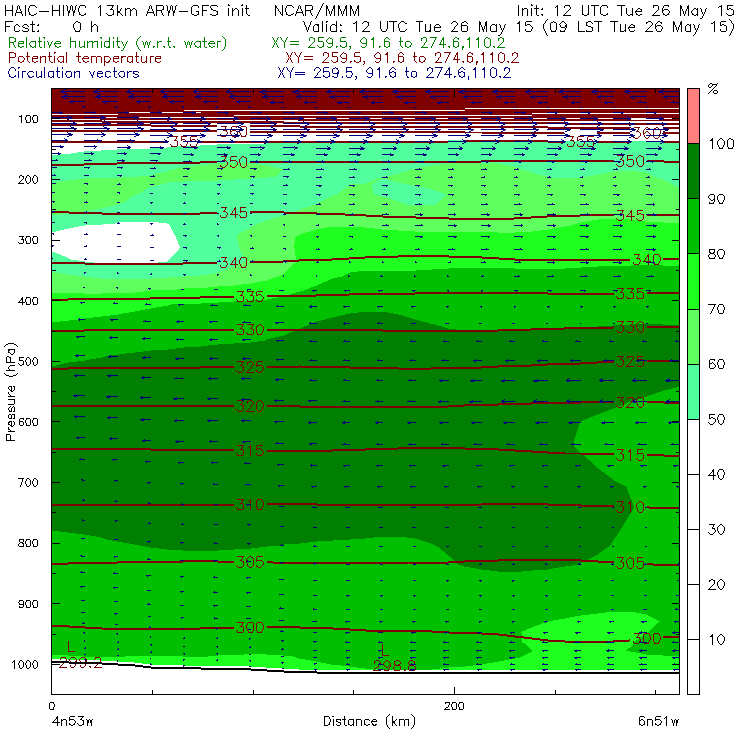Click the blue "Circulation vectors" legend label
Image resolution: width=740 pixels, height=740 pixels.
click(x=74, y=73)
